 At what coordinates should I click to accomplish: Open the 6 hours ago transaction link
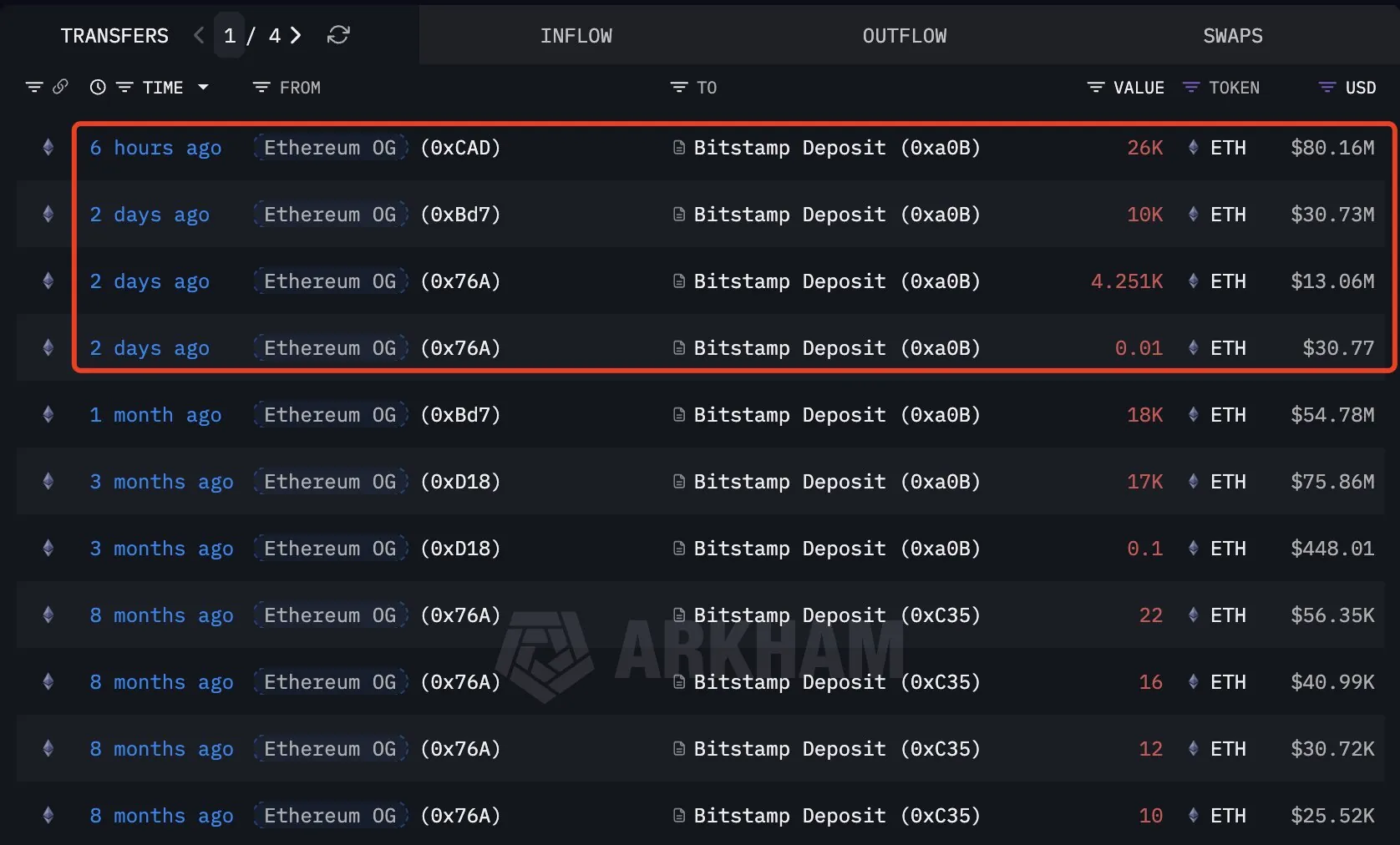click(x=155, y=148)
